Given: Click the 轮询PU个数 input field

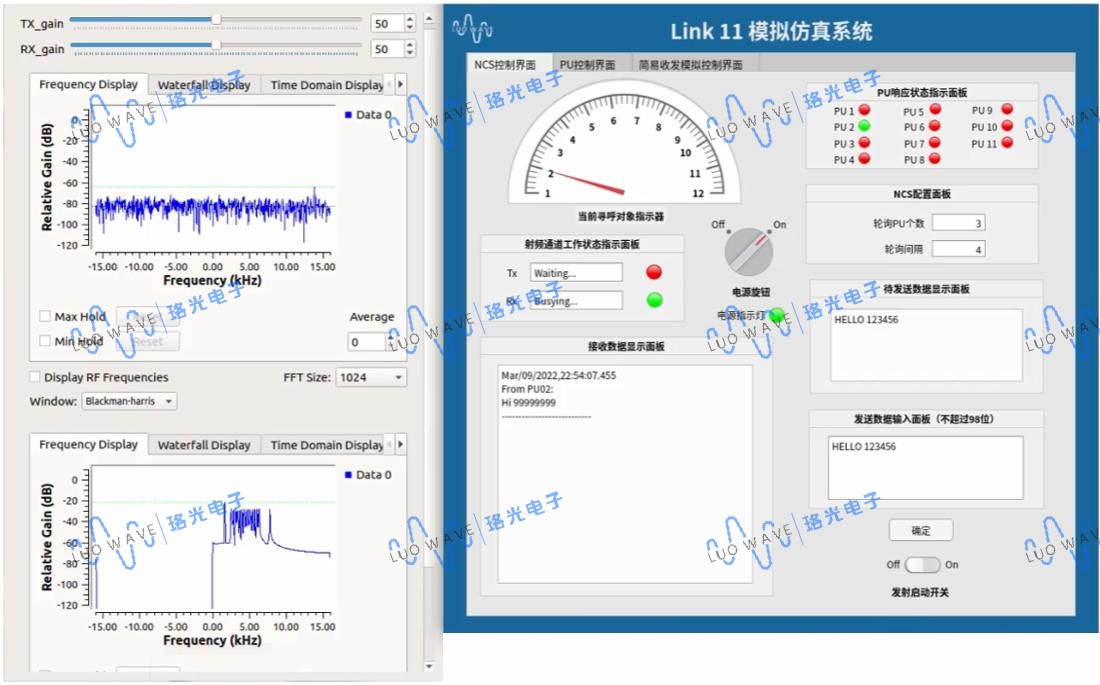Looking at the screenshot, I should click(x=958, y=223).
